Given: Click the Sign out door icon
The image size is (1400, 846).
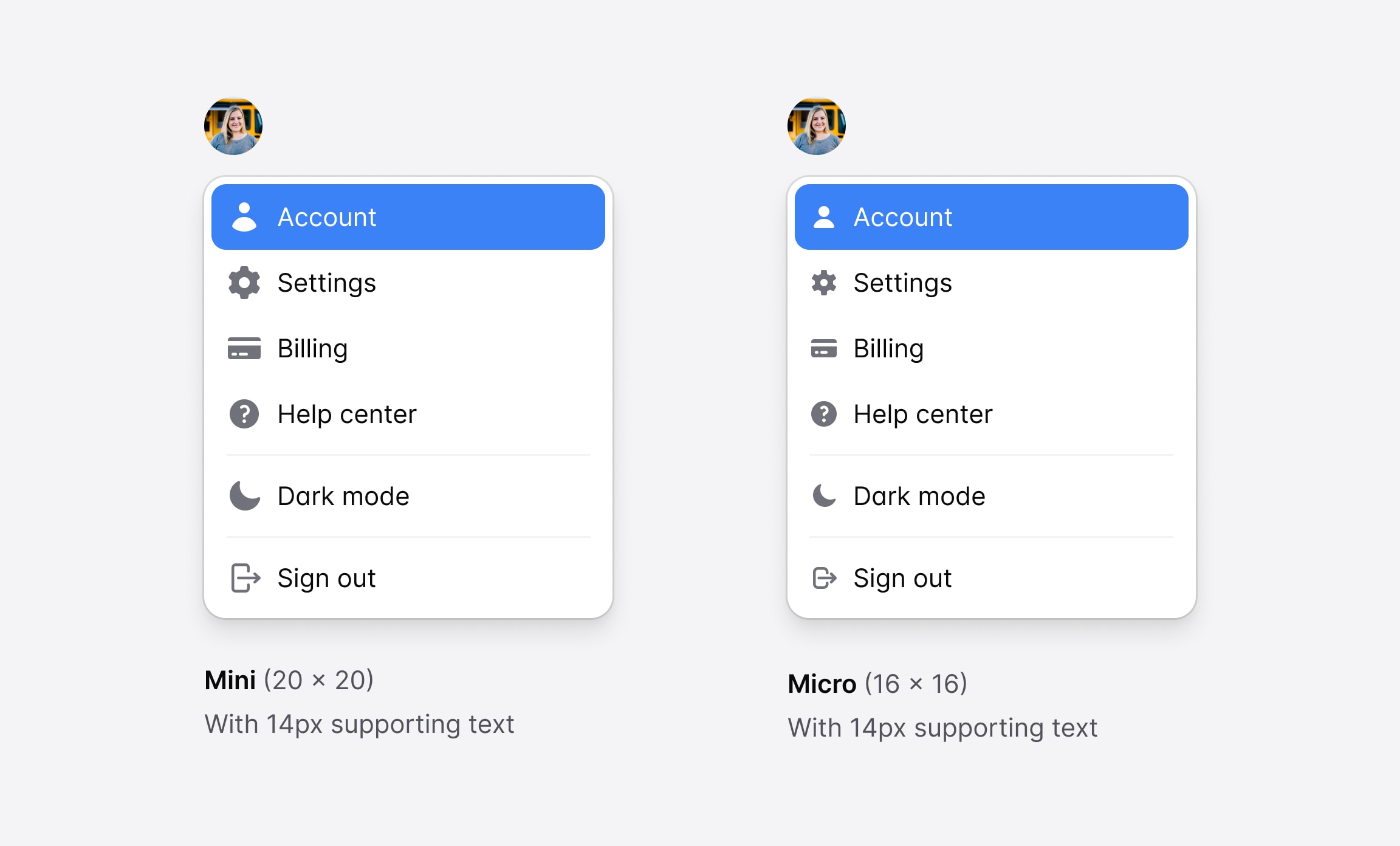Looking at the screenshot, I should (245, 578).
